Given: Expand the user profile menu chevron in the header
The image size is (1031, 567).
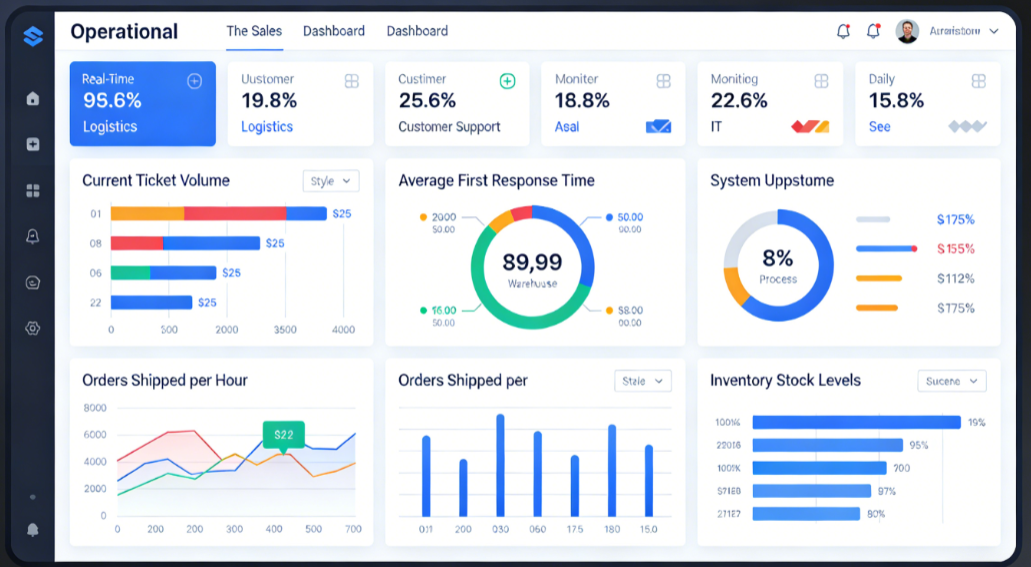Looking at the screenshot, I should (993, 32).
